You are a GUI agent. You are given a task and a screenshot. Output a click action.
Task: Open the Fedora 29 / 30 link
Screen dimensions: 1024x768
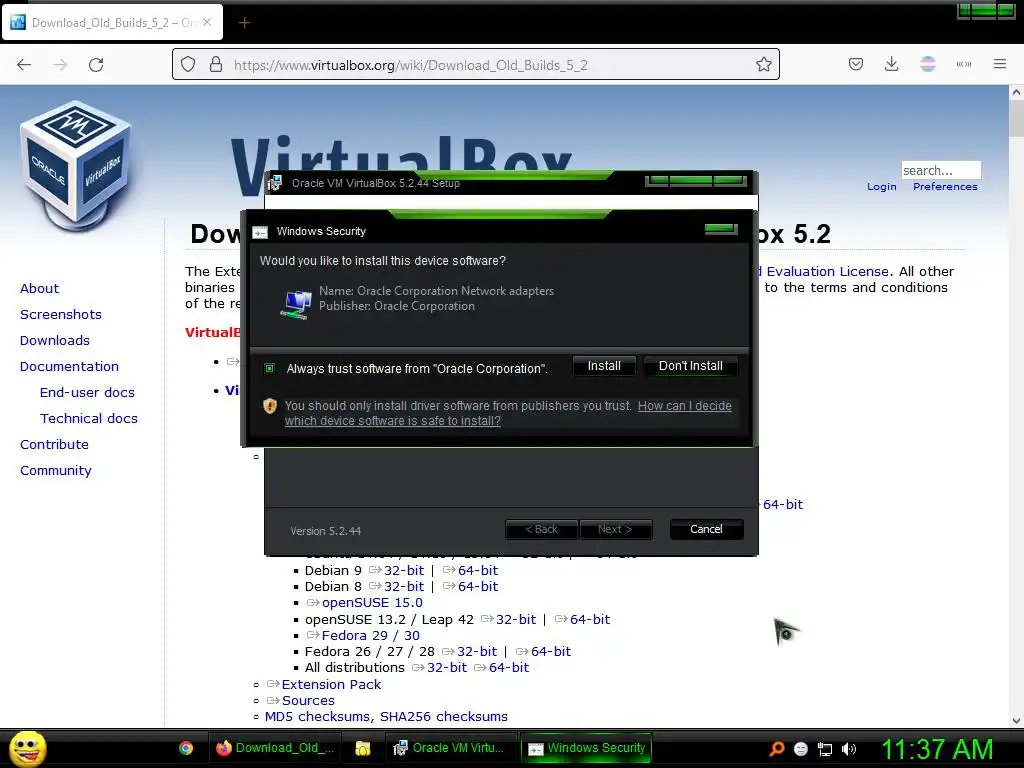point(370,635)
